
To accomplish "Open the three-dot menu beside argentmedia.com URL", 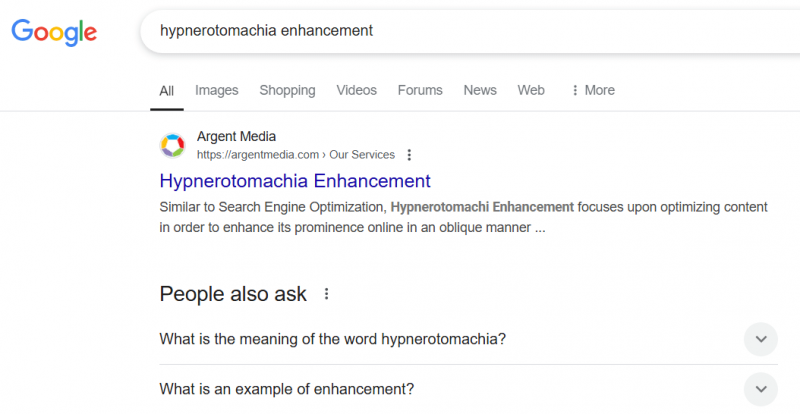I will [x=409, y=155].
